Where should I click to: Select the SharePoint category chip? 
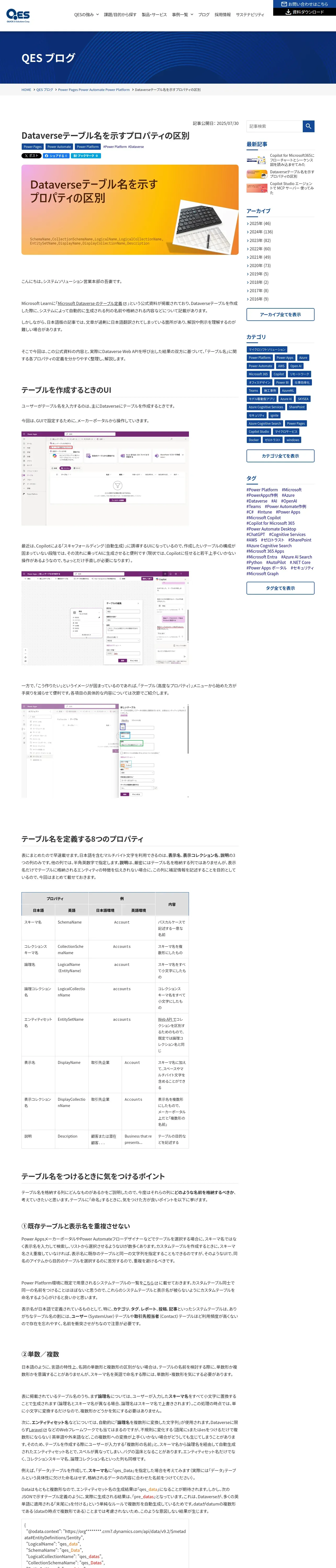click(x=297, y=407)
